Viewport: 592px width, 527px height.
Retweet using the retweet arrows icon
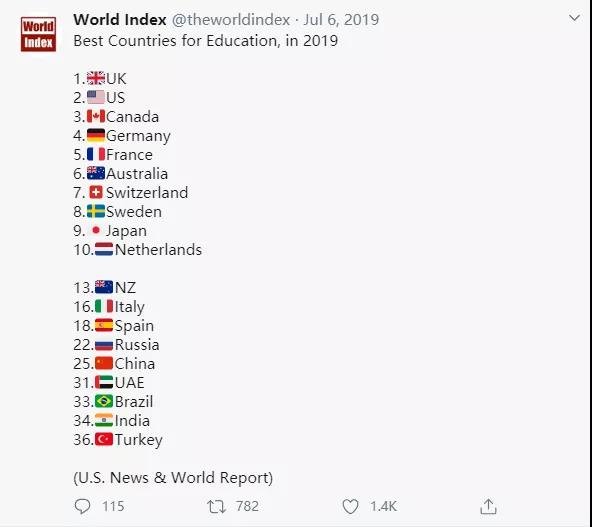tap(216, 507)
